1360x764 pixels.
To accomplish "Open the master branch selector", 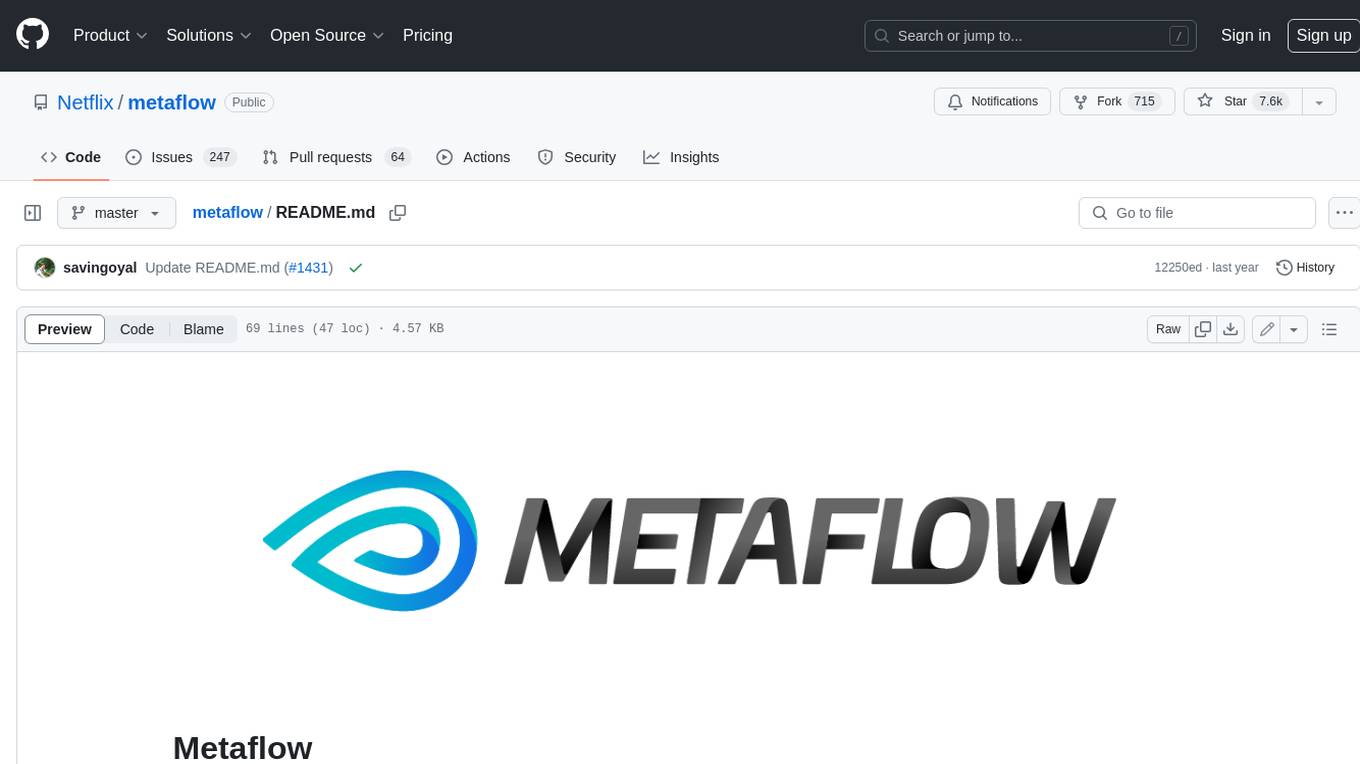I will coord(116,213).
